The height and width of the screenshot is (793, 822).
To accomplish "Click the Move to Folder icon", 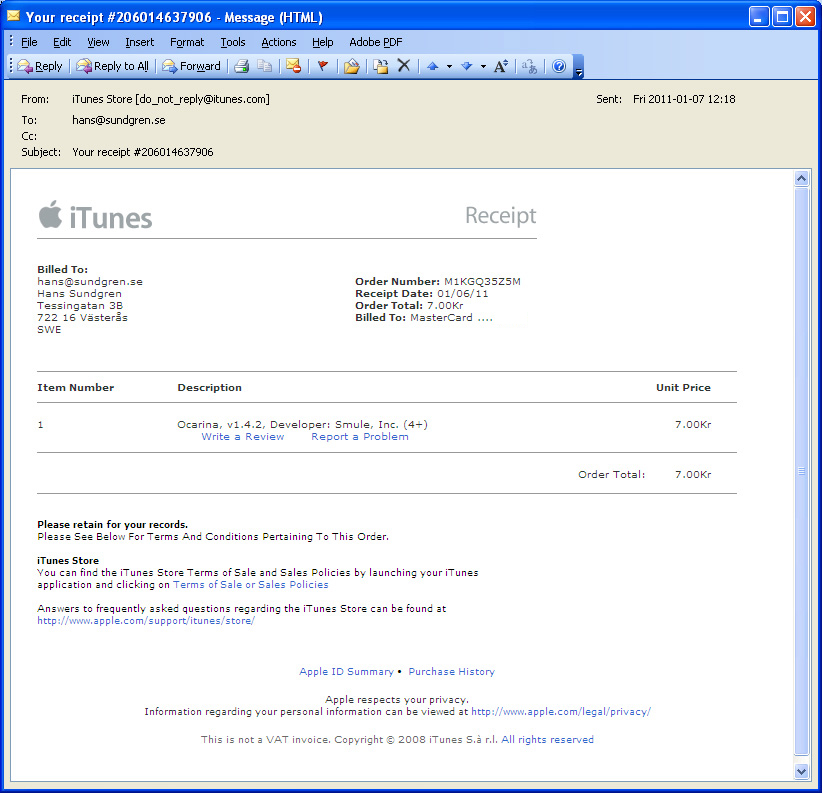I will pyautogui.click(x=352, y=66).
